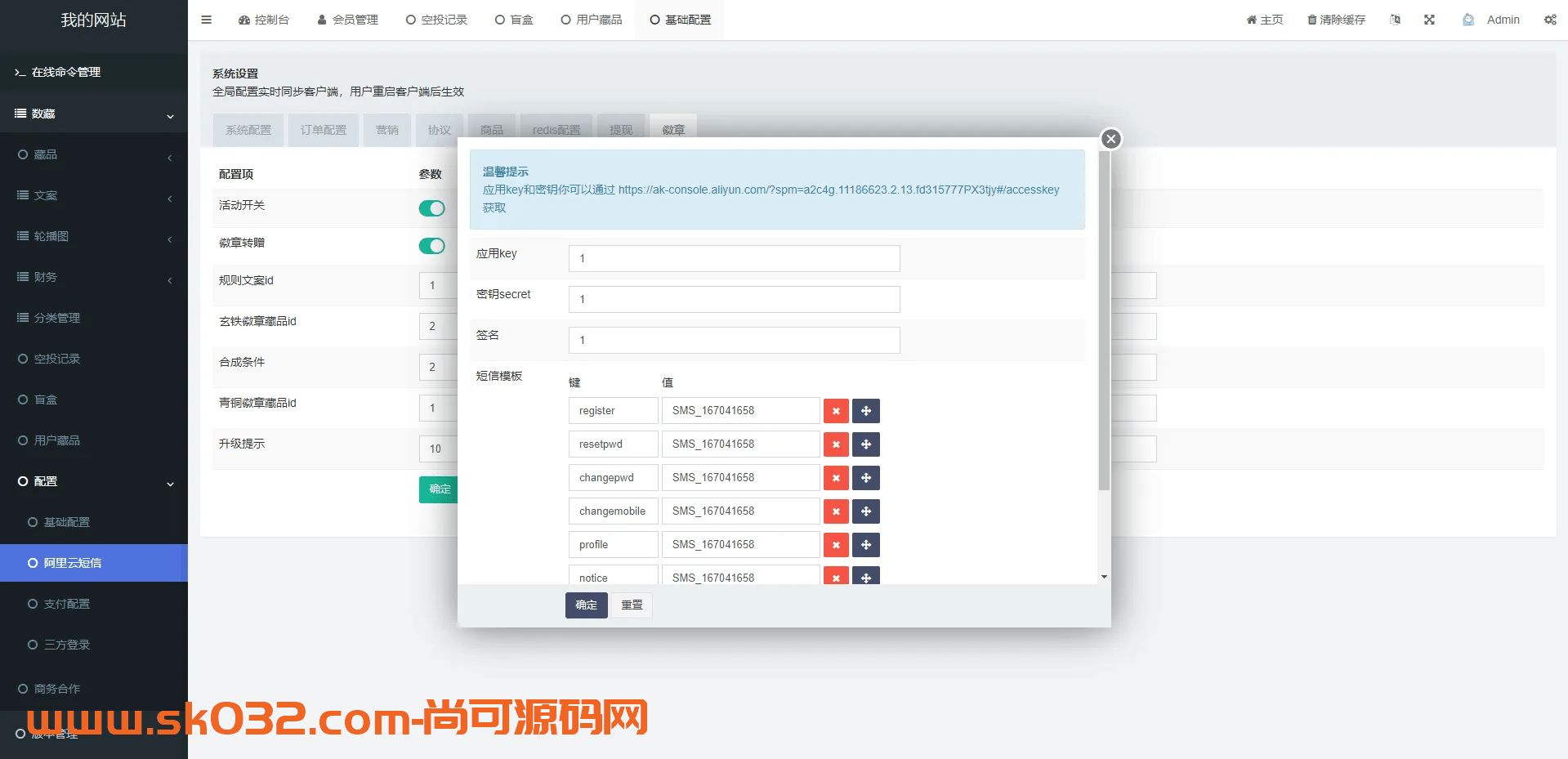The image size is (1568, 759).
Task: Switch to 会员管理 top tab
Action: 347,20
